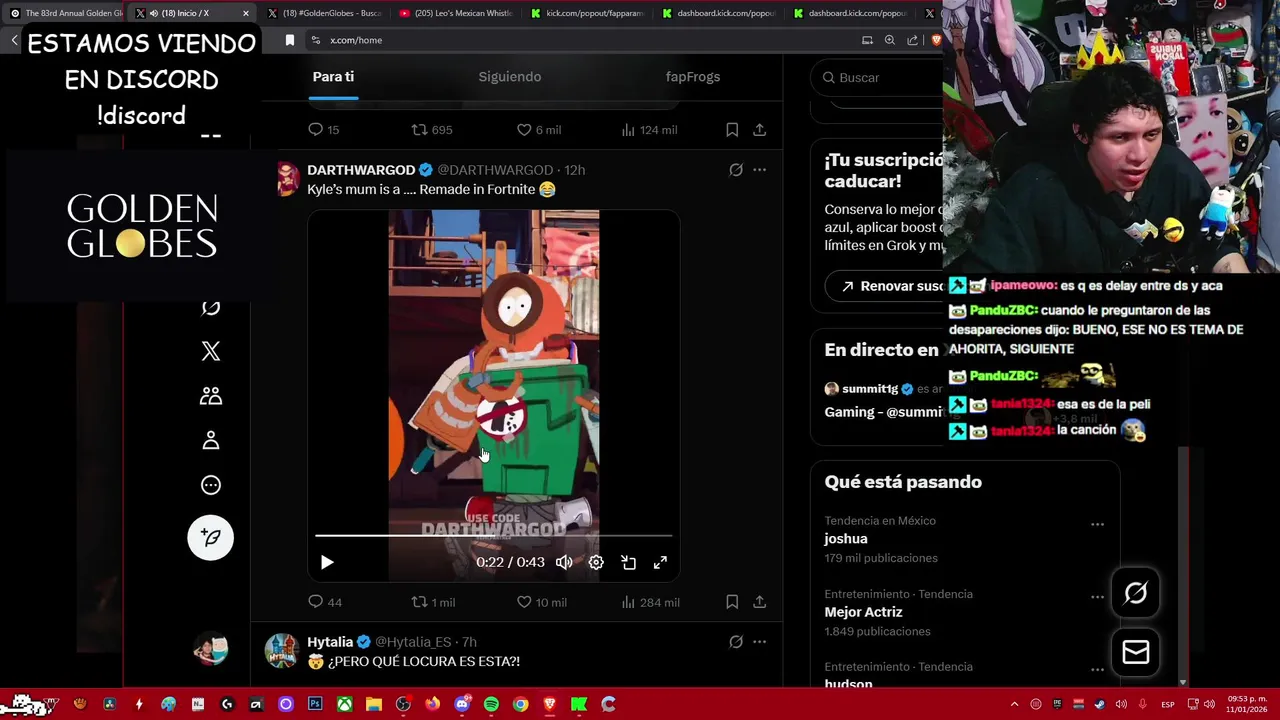Viewport: 1280px width, 720px height.
Task: Bookmark the DARTHWARGOD post
Action: [732, 602]
